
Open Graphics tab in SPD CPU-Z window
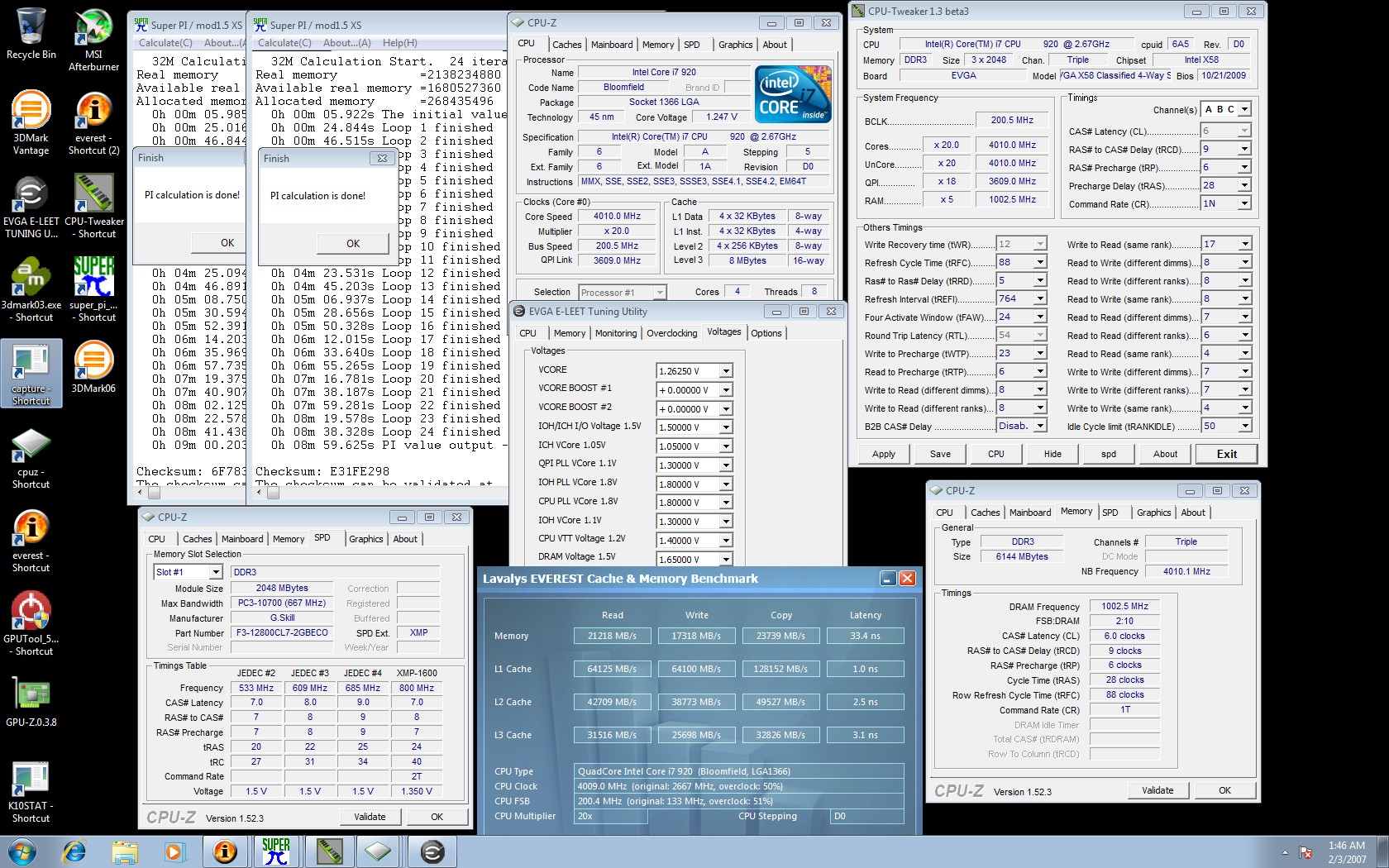pyautogui.click(x=365, y=539)
